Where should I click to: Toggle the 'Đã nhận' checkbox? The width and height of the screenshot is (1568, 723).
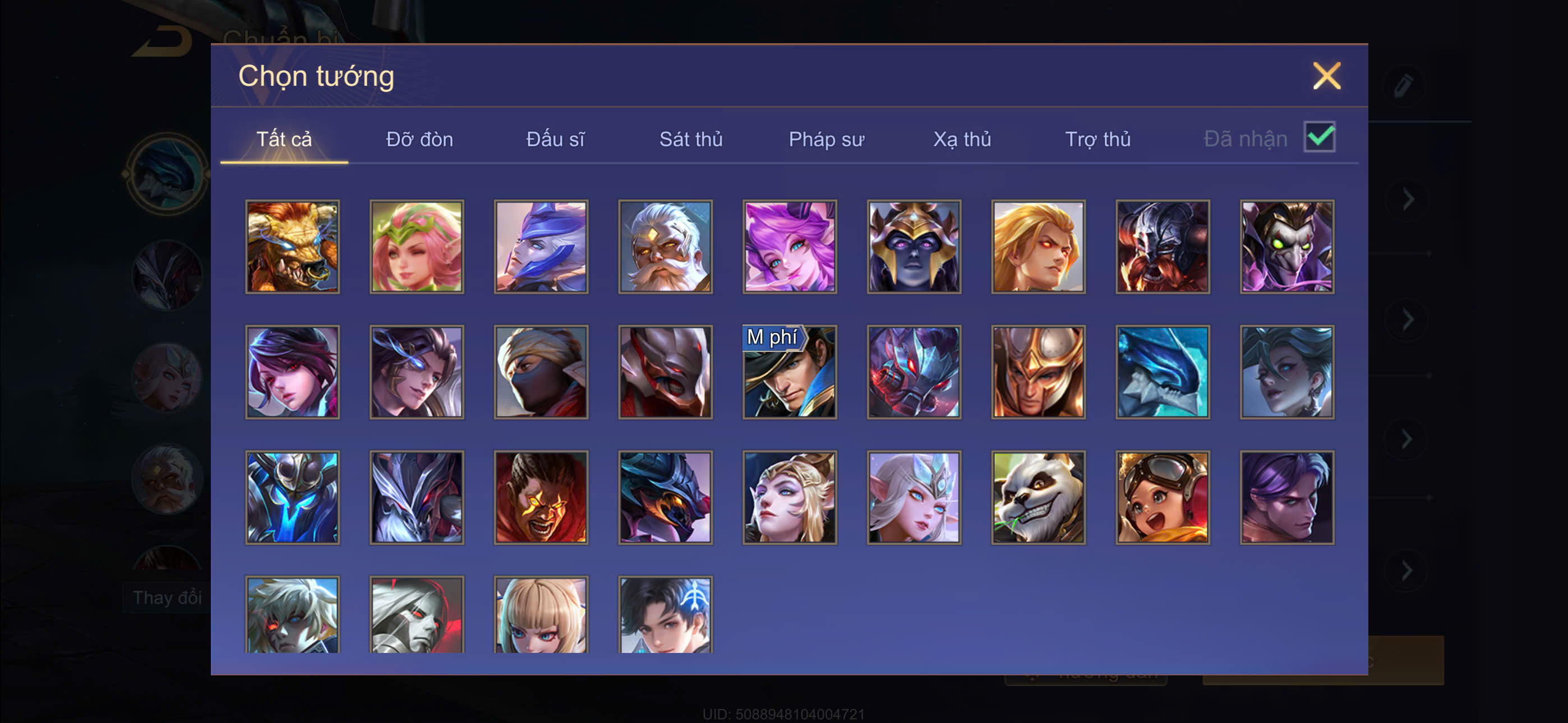pyautogui.click(x=1319, y=137)
